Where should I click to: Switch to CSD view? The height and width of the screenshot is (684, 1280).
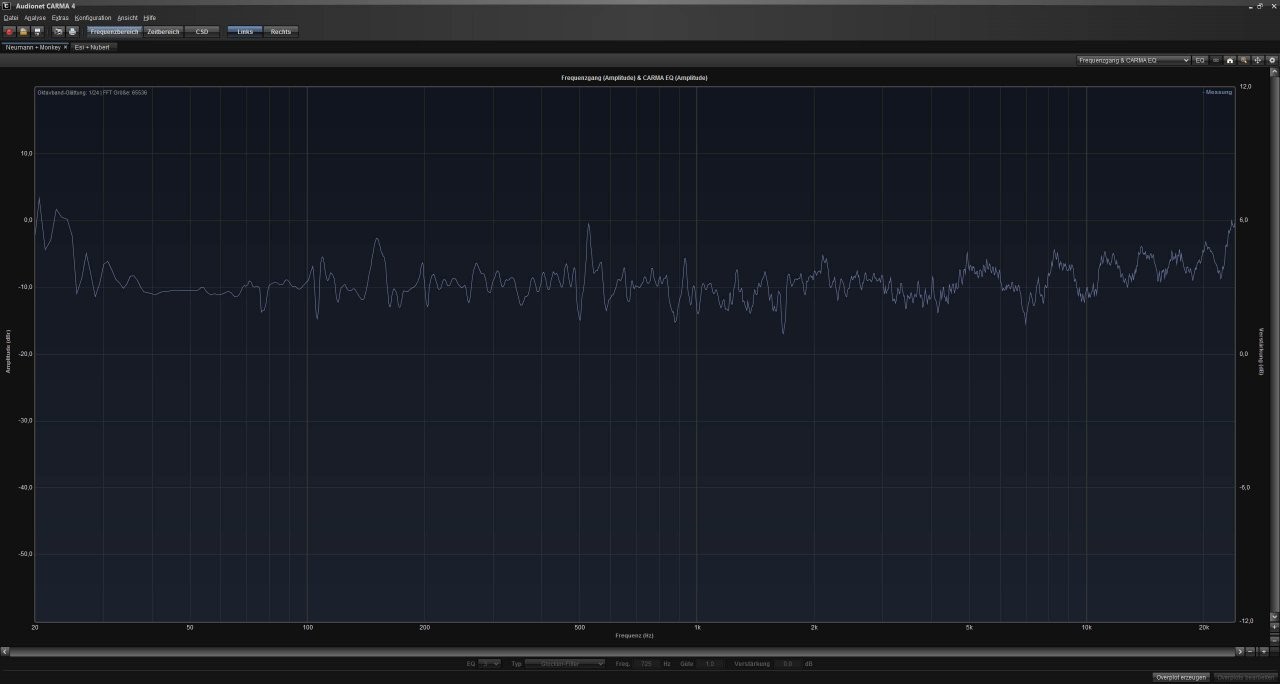pos(202,32)
